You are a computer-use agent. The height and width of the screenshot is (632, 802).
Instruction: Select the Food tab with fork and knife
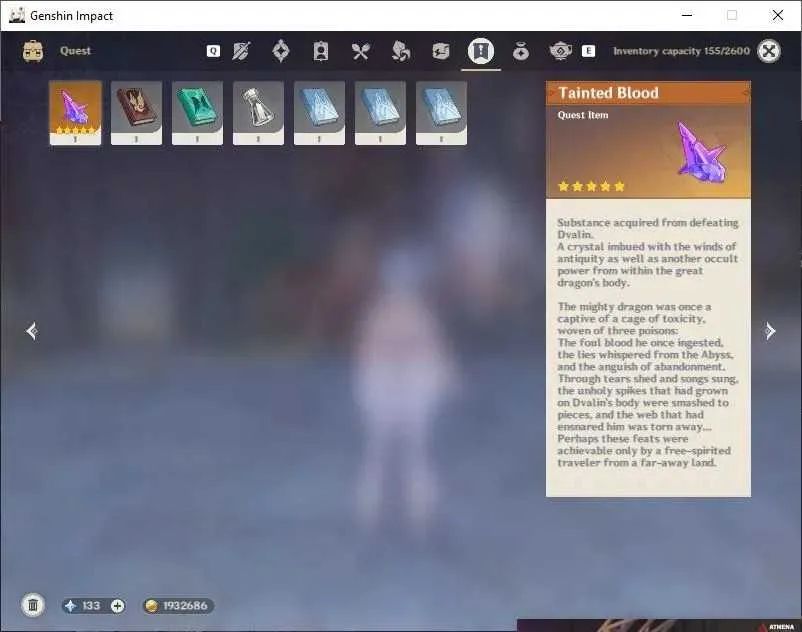361,51
